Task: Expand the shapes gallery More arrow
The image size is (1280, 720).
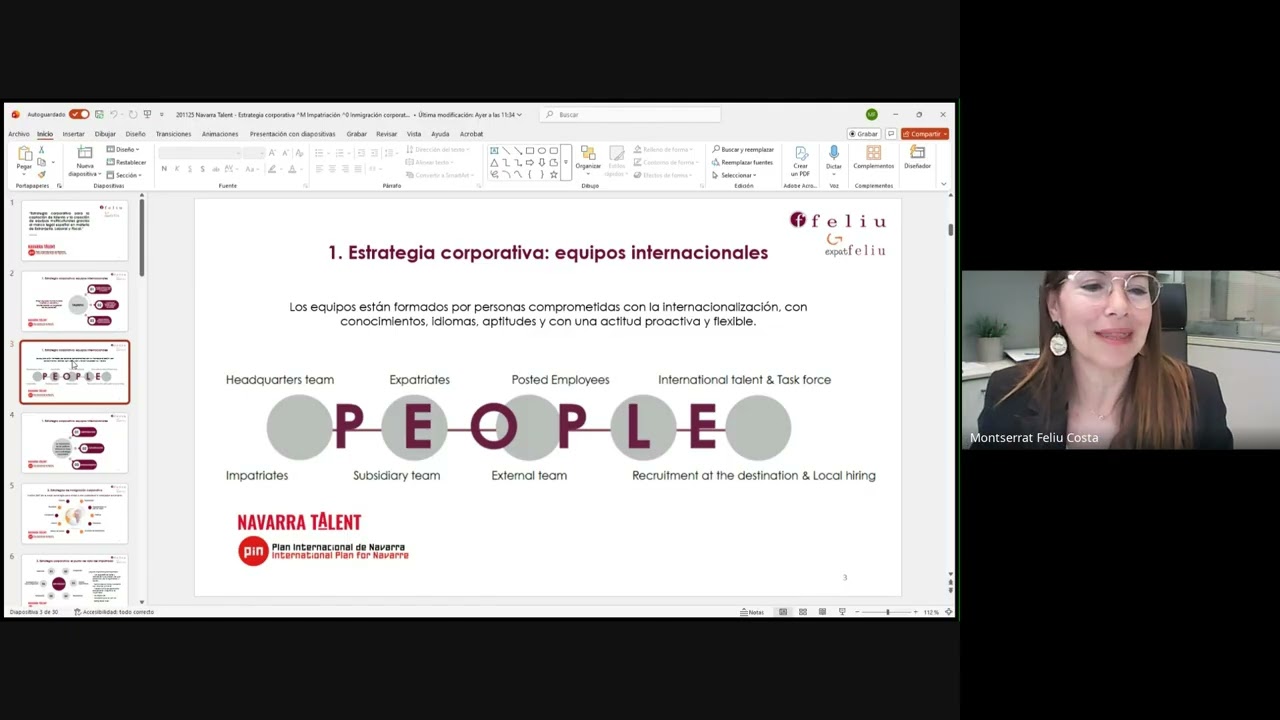Action: pos(565,162)
